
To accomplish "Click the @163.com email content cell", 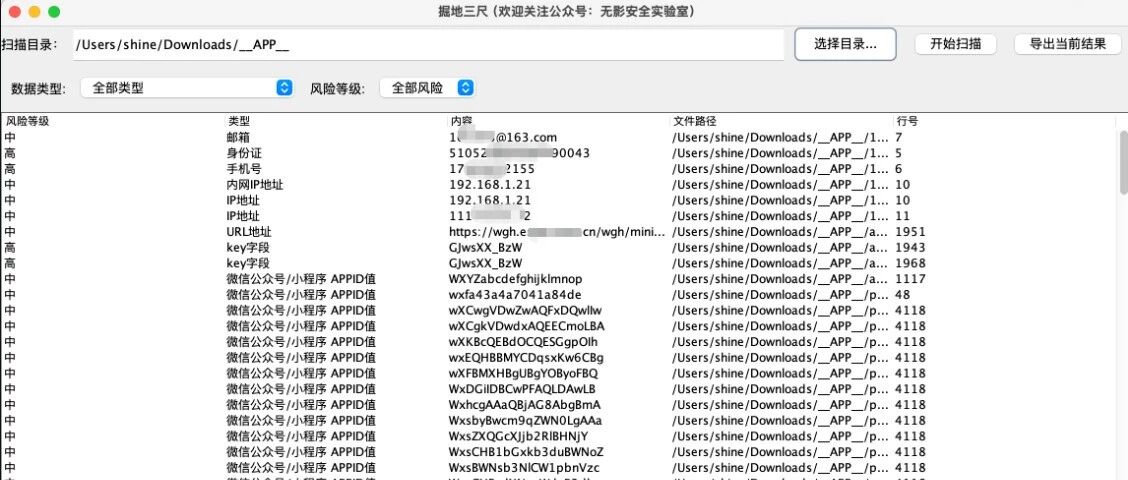I will (503, 137).
